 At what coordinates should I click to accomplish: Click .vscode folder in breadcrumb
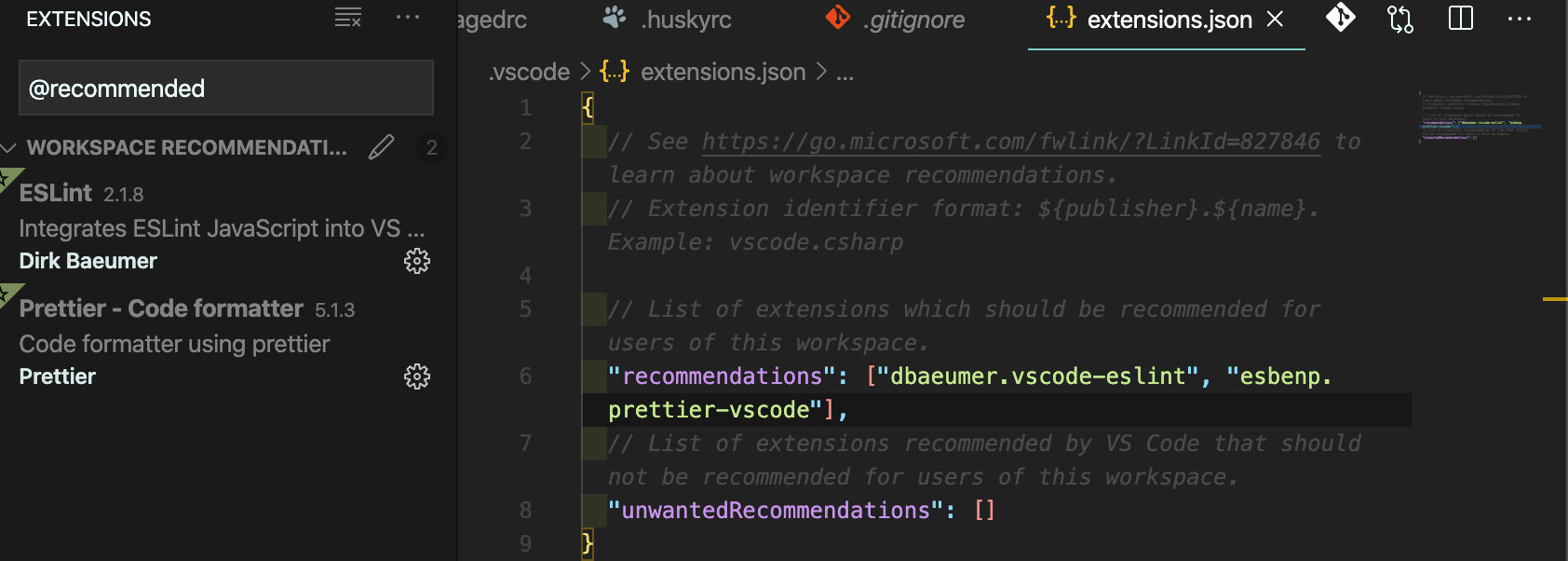529,72
